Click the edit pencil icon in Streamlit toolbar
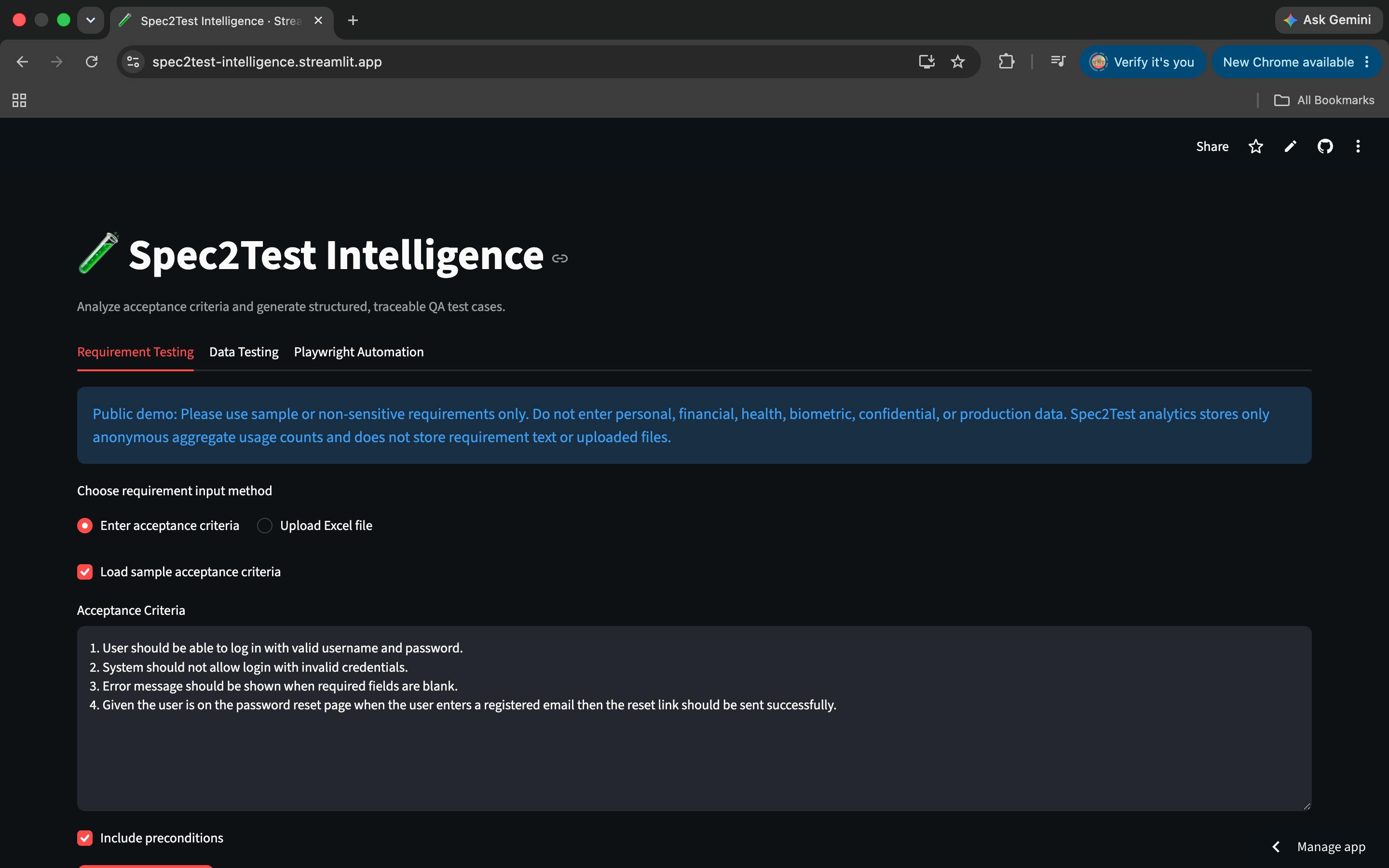The image size is (1389, 868). (1290, 147)
